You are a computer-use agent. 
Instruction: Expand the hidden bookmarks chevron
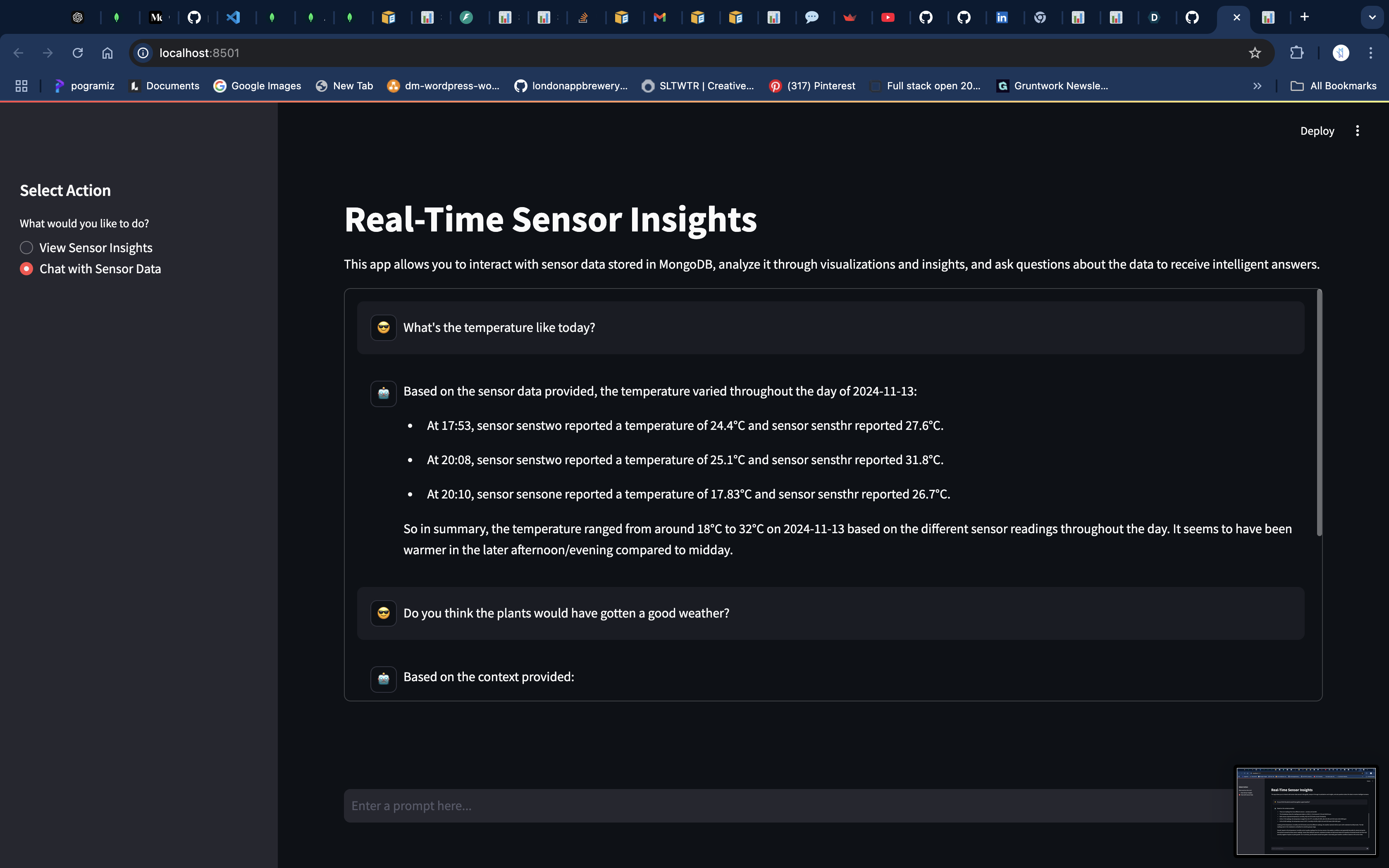[1257, 86]
